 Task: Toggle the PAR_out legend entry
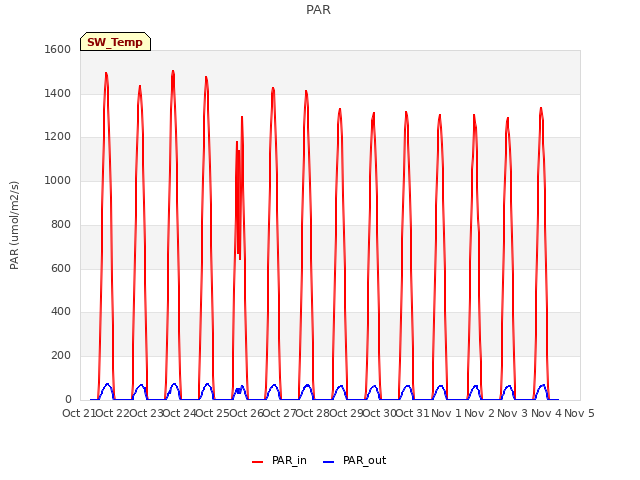tap(355, 461)
